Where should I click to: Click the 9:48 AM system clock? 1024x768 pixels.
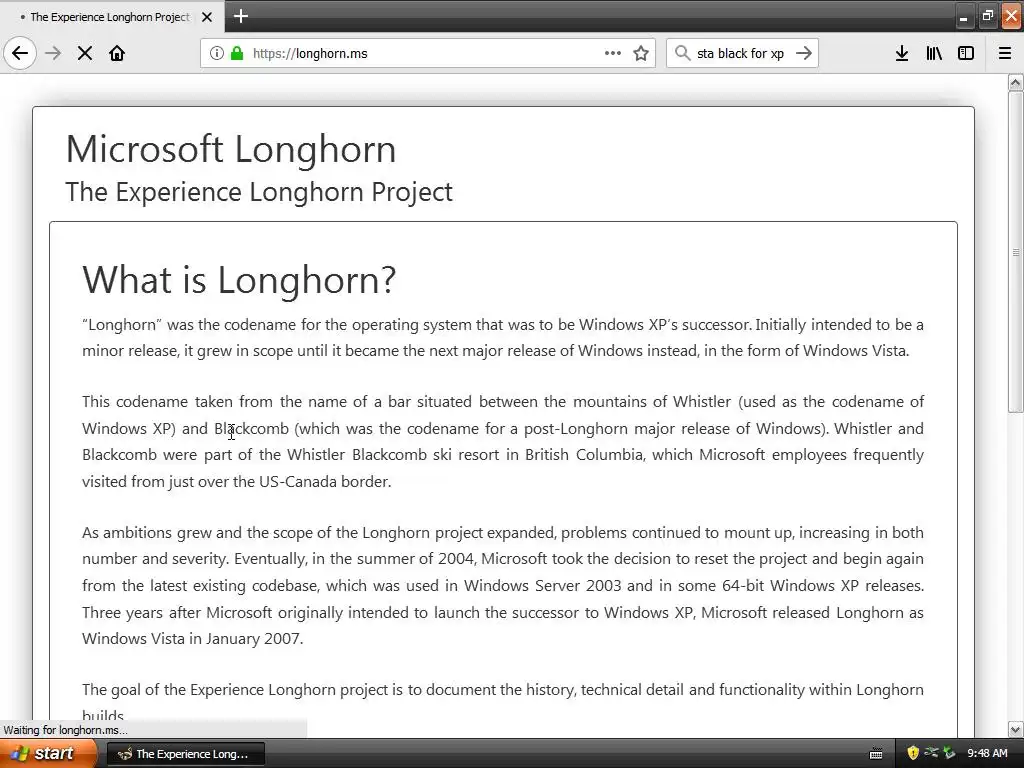click(987, 753)
